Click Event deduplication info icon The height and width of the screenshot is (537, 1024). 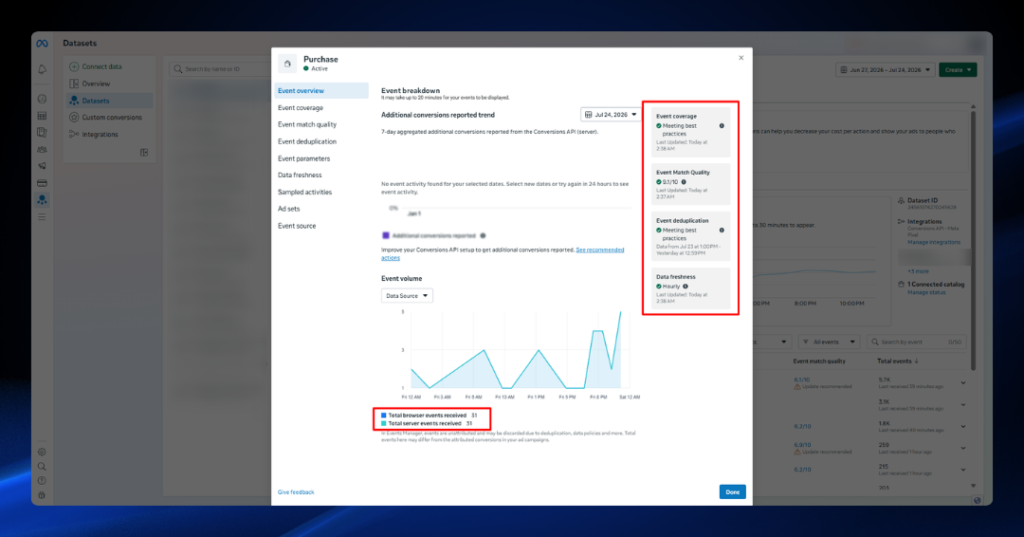[722, 230]
